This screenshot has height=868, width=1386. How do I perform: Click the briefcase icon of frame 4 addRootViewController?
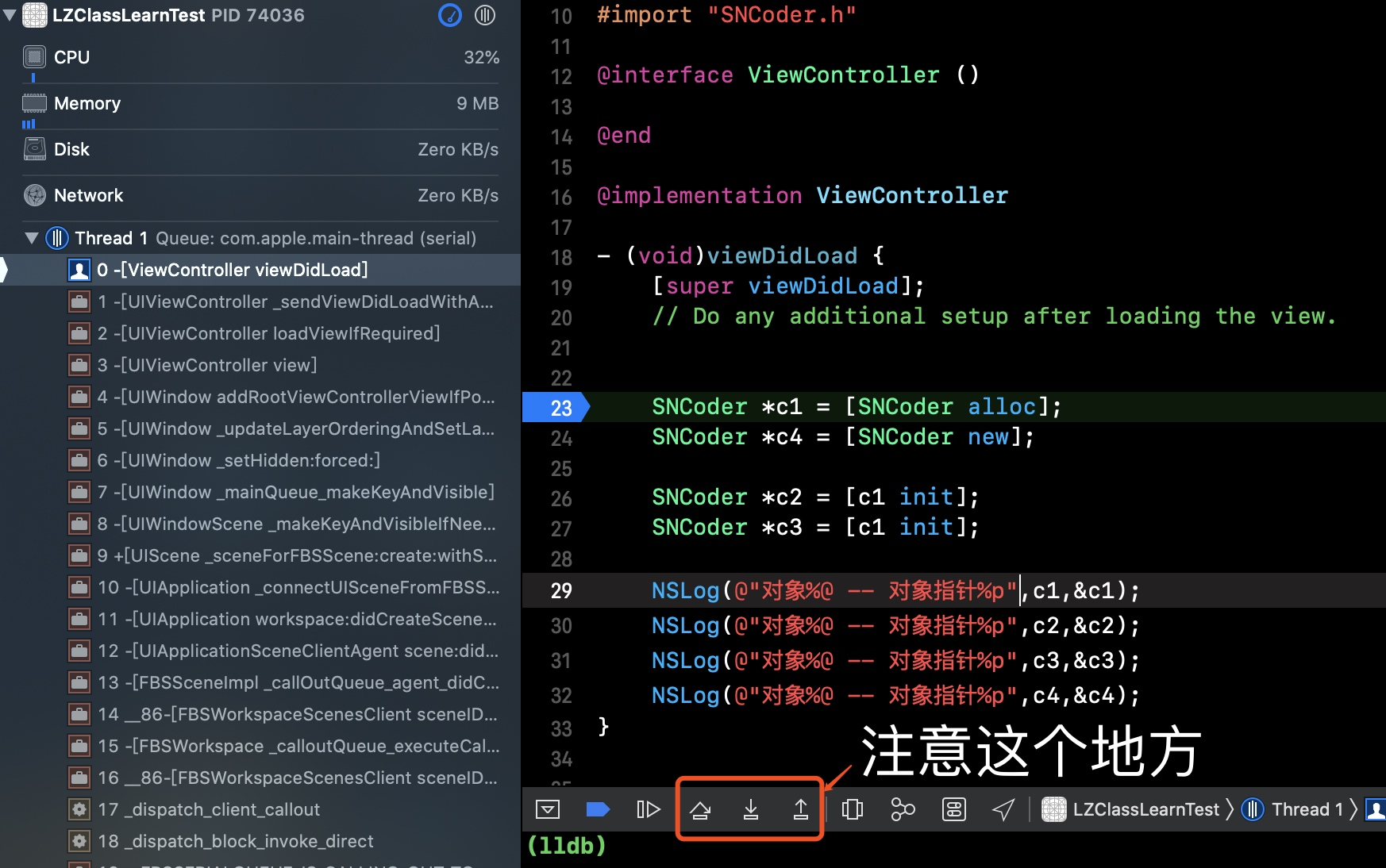[79, 397]
